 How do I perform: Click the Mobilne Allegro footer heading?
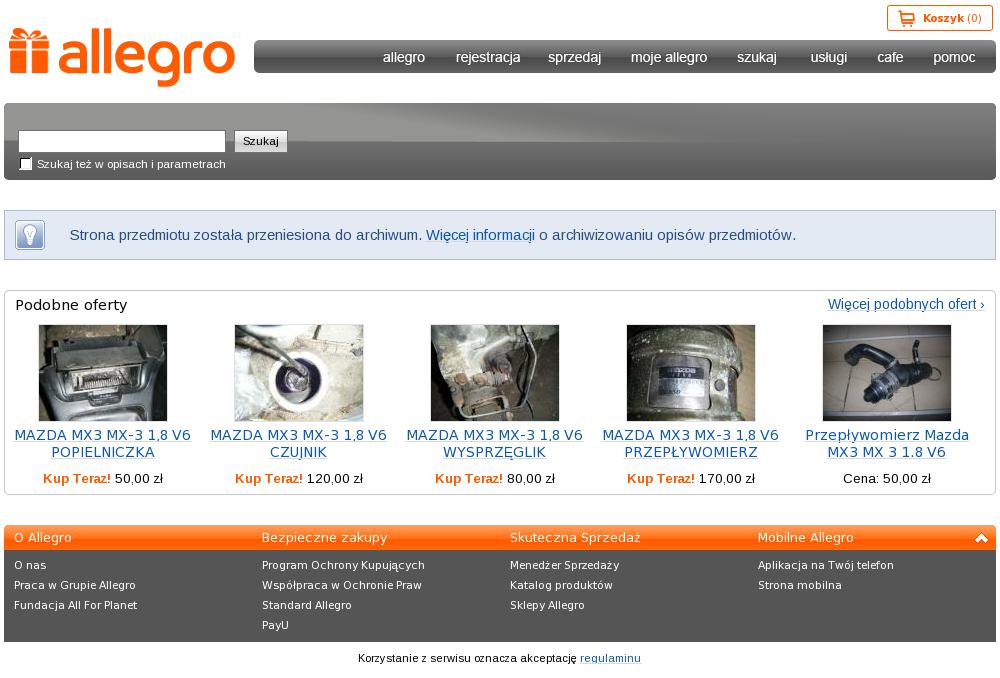805,538
